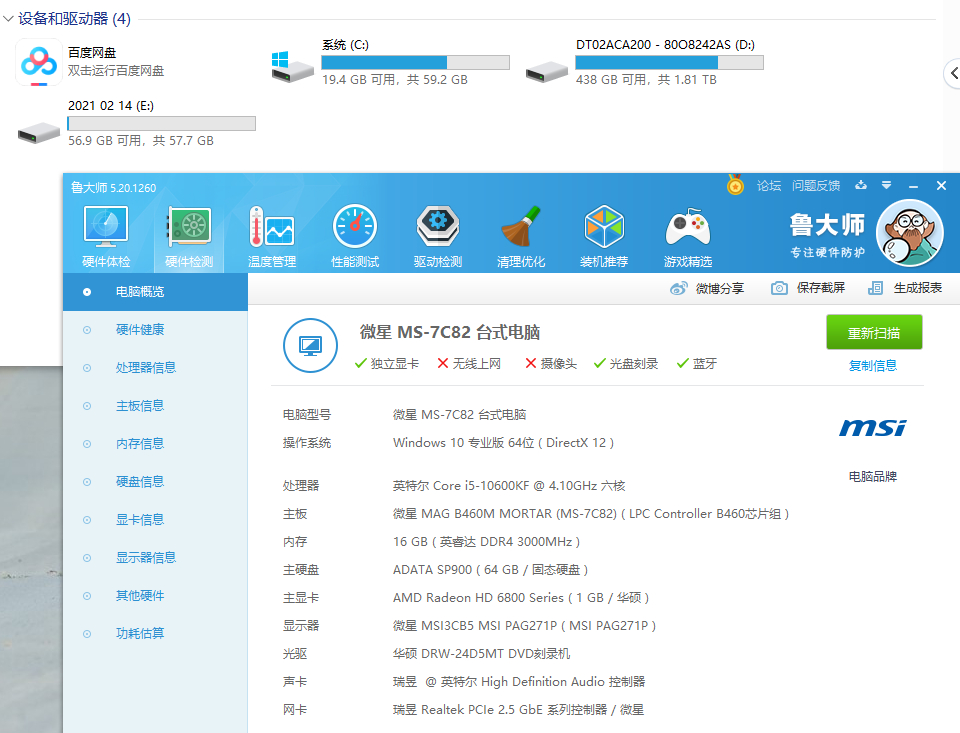Click the D: drive capacity bar
This screenshot has width=960, height=733.
point(669,62)
